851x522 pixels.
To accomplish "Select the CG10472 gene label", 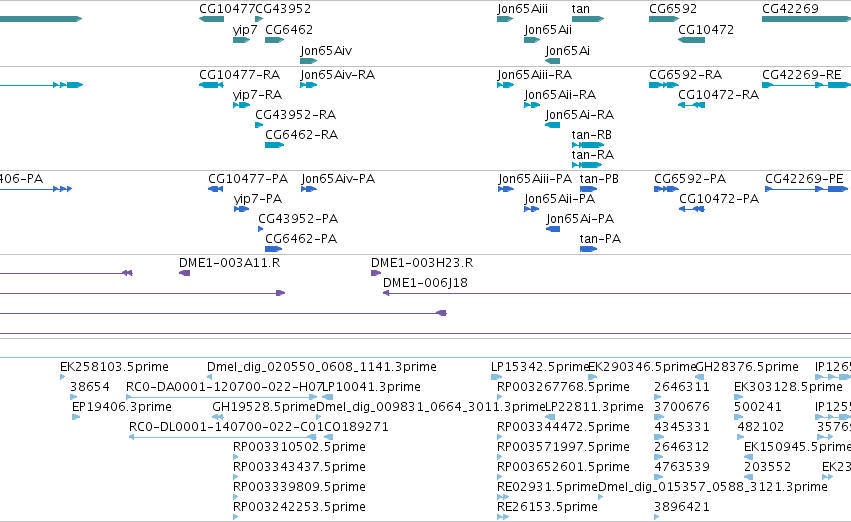I will (706, 29).
